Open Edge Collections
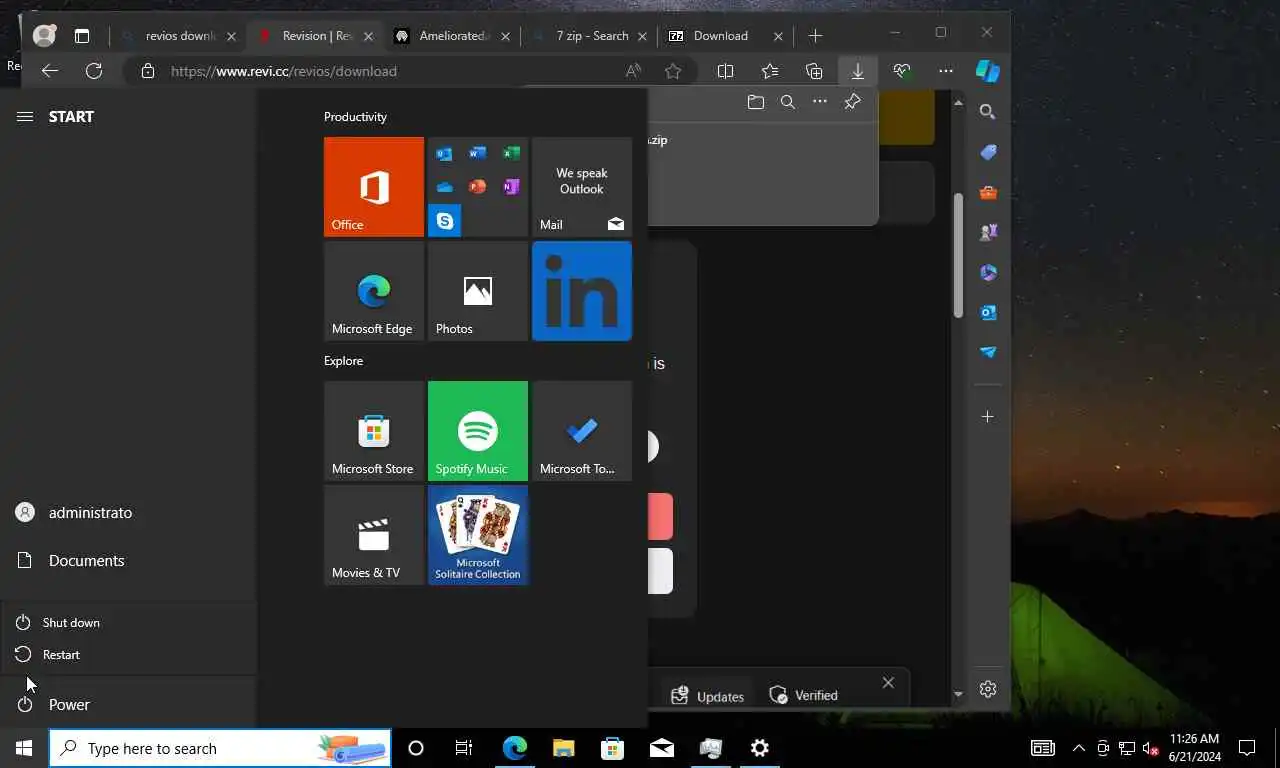The image size is (1280, 768). click(x=814, y=71)
